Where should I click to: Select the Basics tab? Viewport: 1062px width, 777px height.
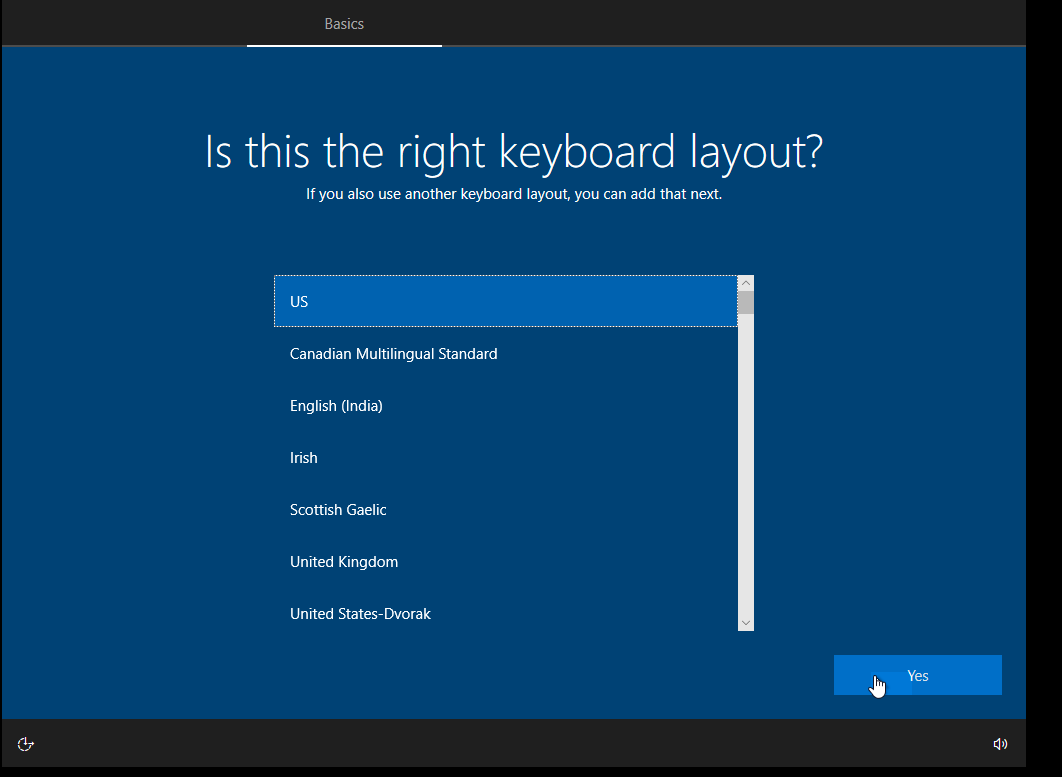pos(344,24)
